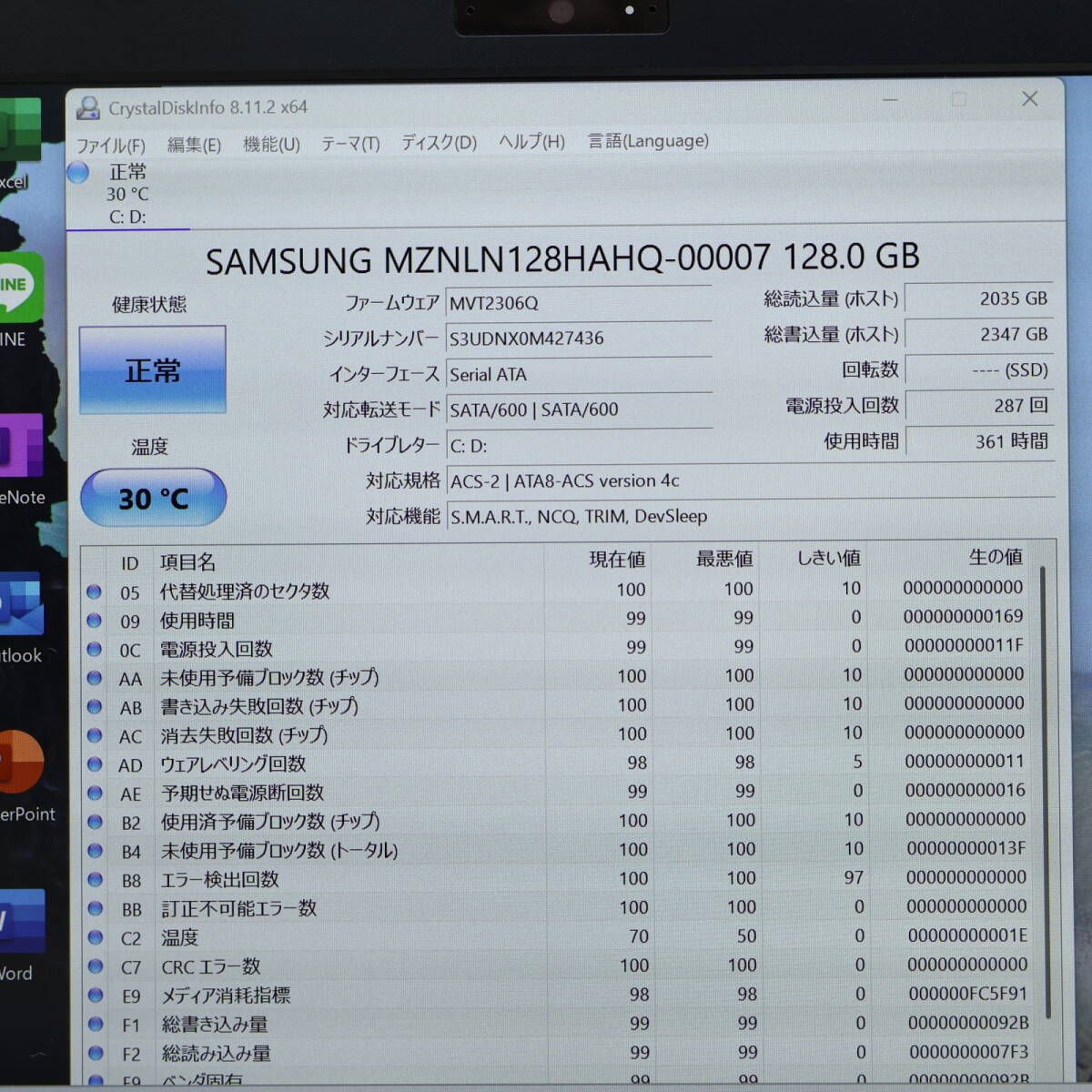The width and height of the screenshot is (1092, 1092).
Task: Select the 総読み込み量 attribute name
Action: click(x=217, y=1054)
